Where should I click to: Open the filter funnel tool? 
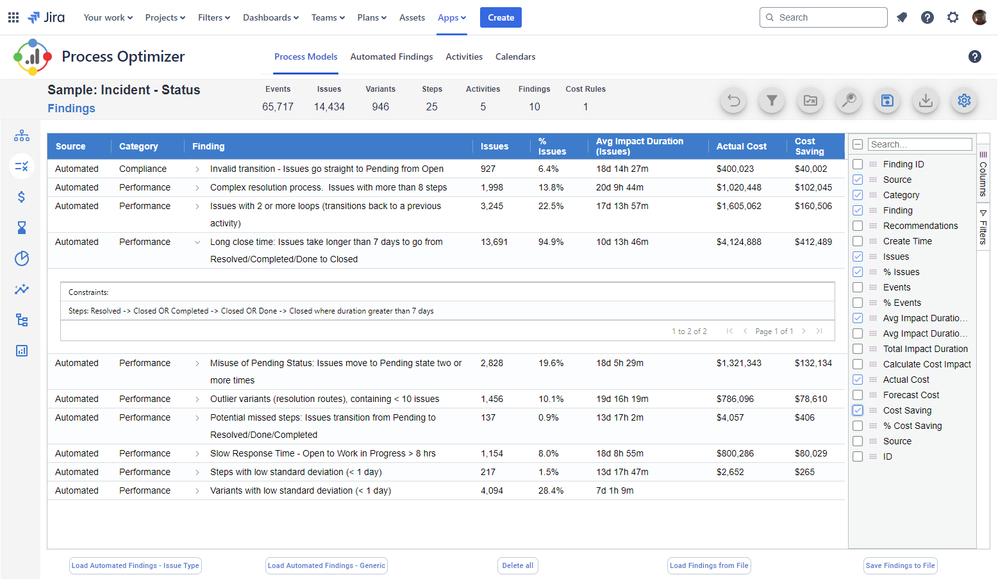coord(772,101)
